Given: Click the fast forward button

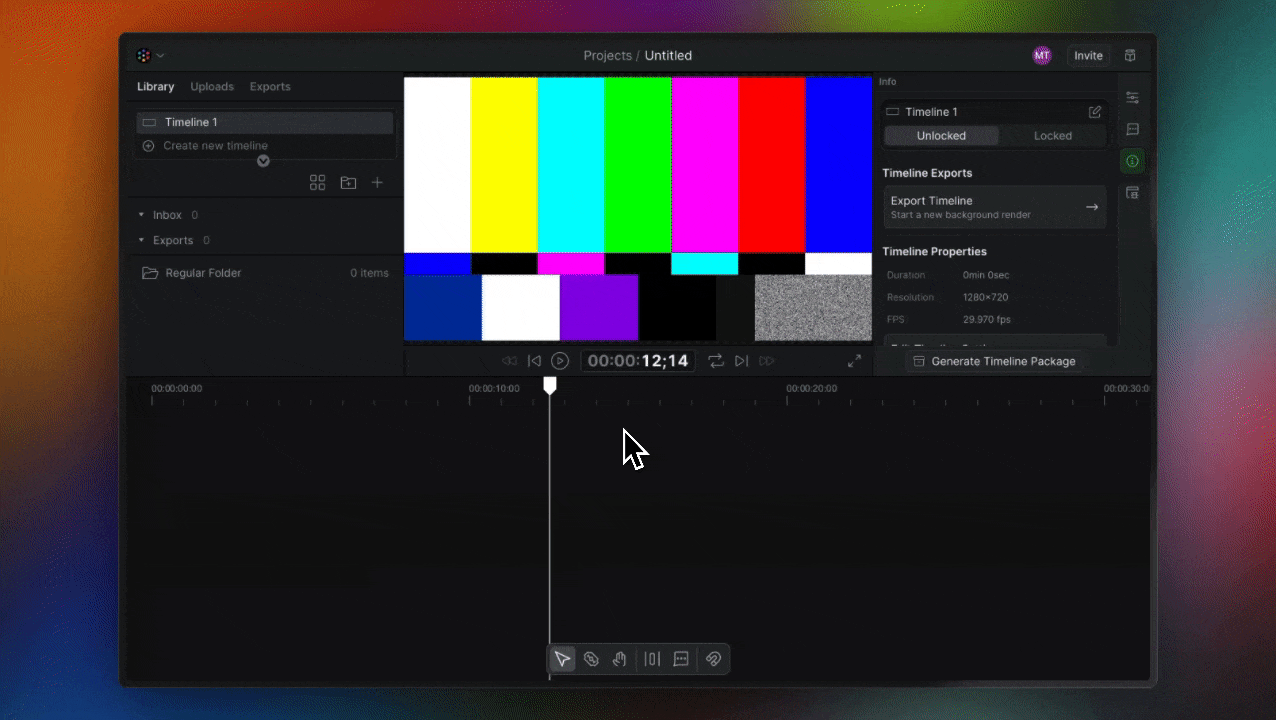Looking at the screenshot, I should pyautogui.click(x=767, y=361).
